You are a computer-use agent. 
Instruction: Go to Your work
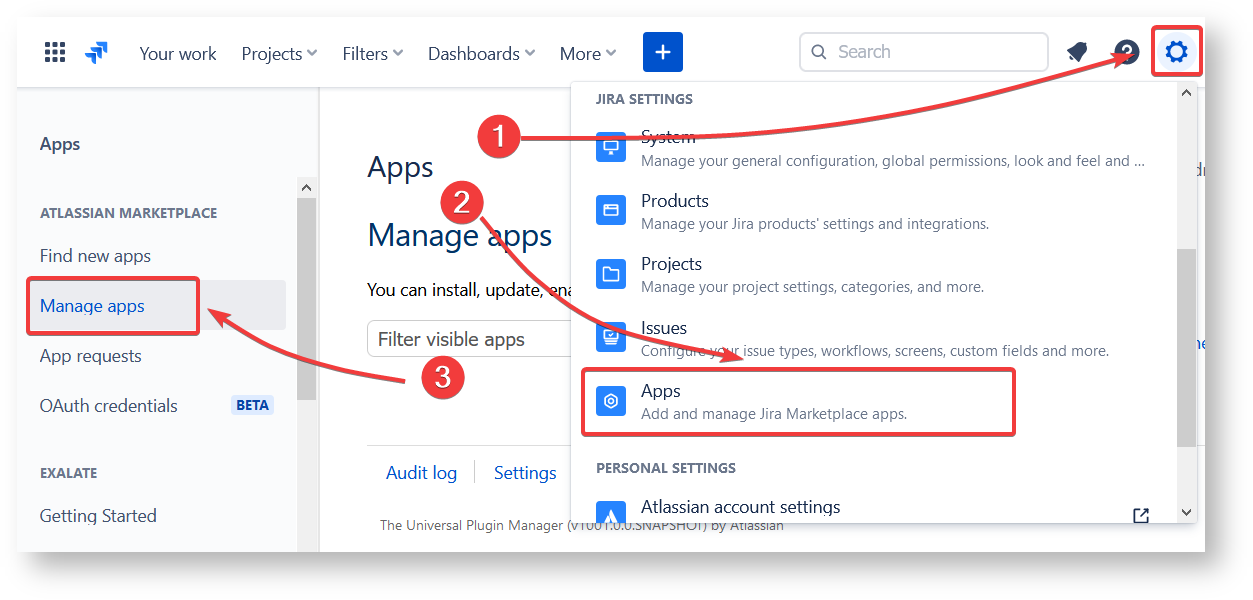click(178, 54)
